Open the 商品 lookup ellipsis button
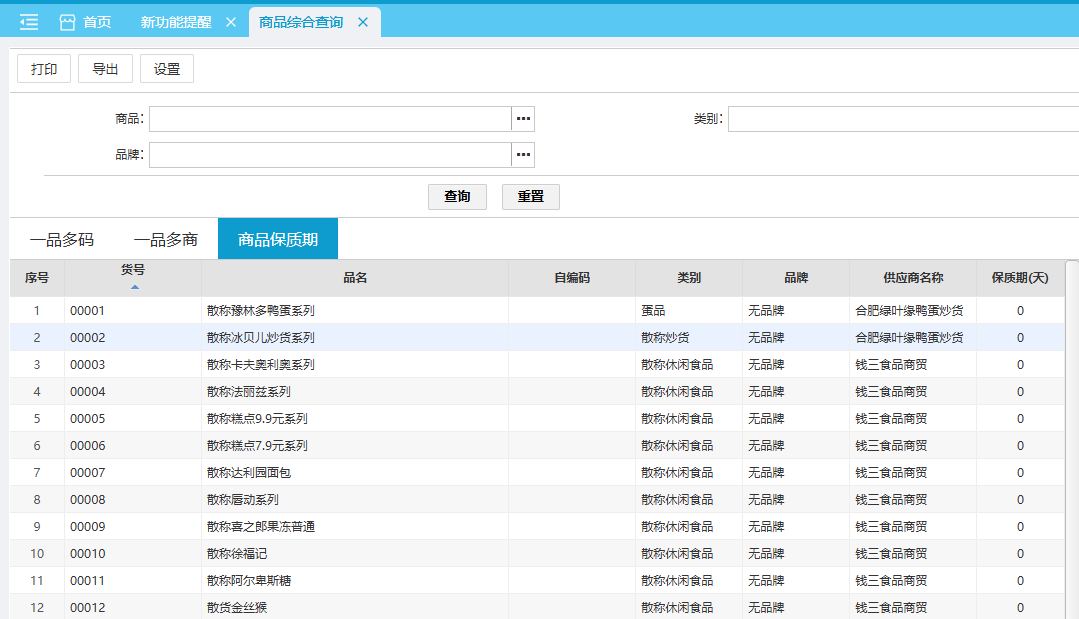1079x619 pixels. pos(523,119)
